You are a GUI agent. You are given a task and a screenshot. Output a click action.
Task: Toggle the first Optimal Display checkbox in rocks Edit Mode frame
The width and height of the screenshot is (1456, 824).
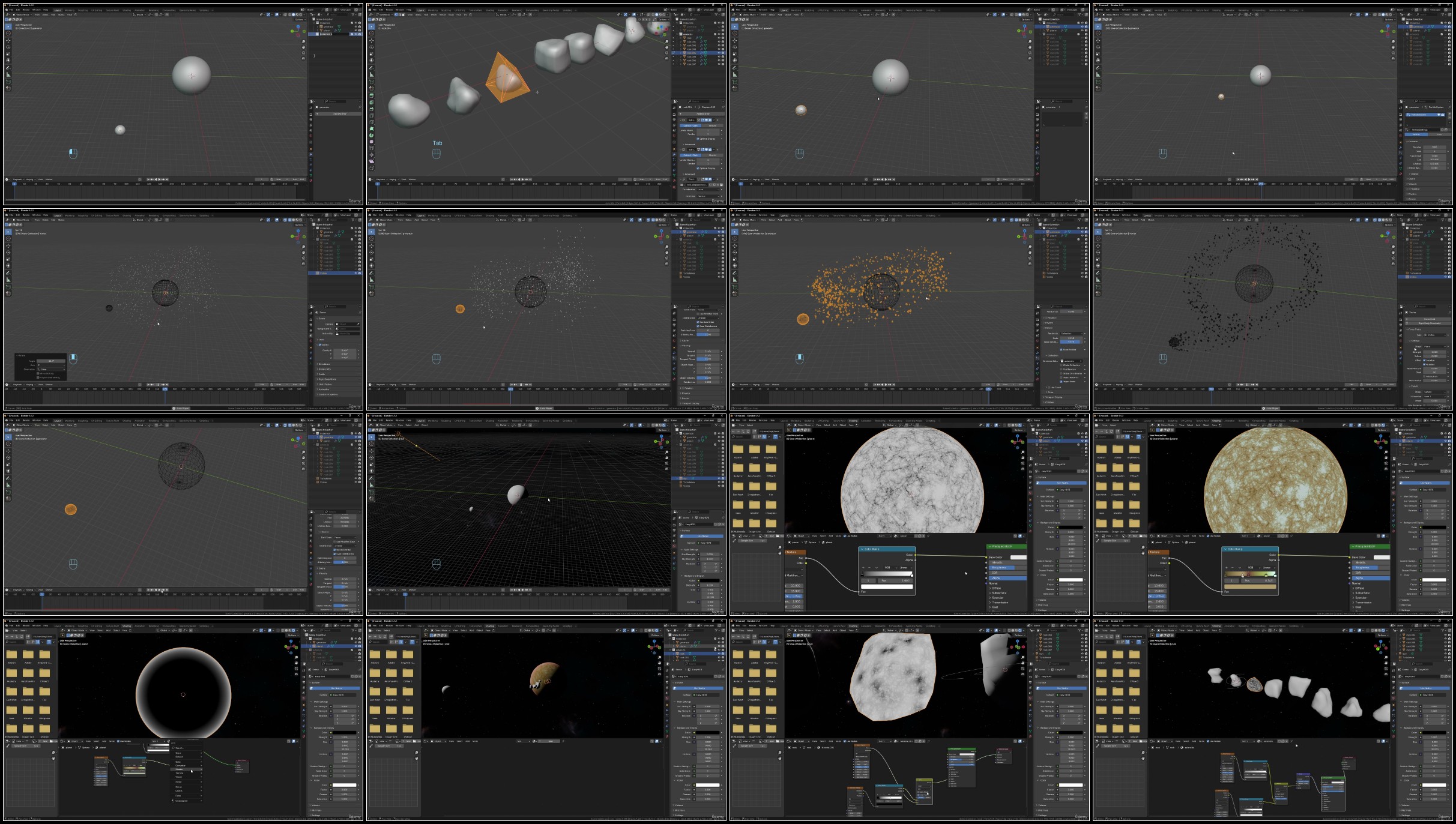(698, 139)
